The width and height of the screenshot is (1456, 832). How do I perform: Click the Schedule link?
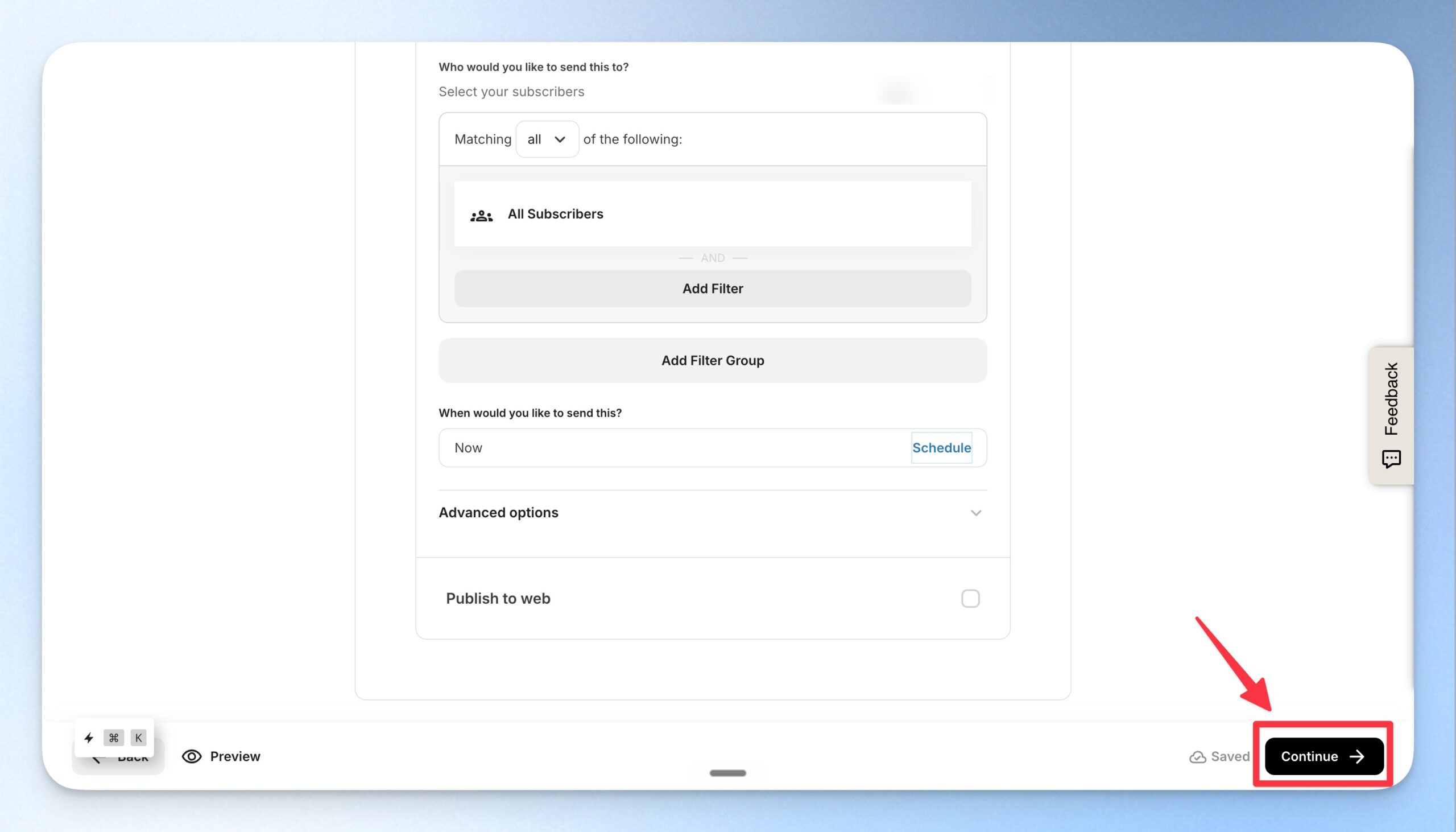click(941, 447)
